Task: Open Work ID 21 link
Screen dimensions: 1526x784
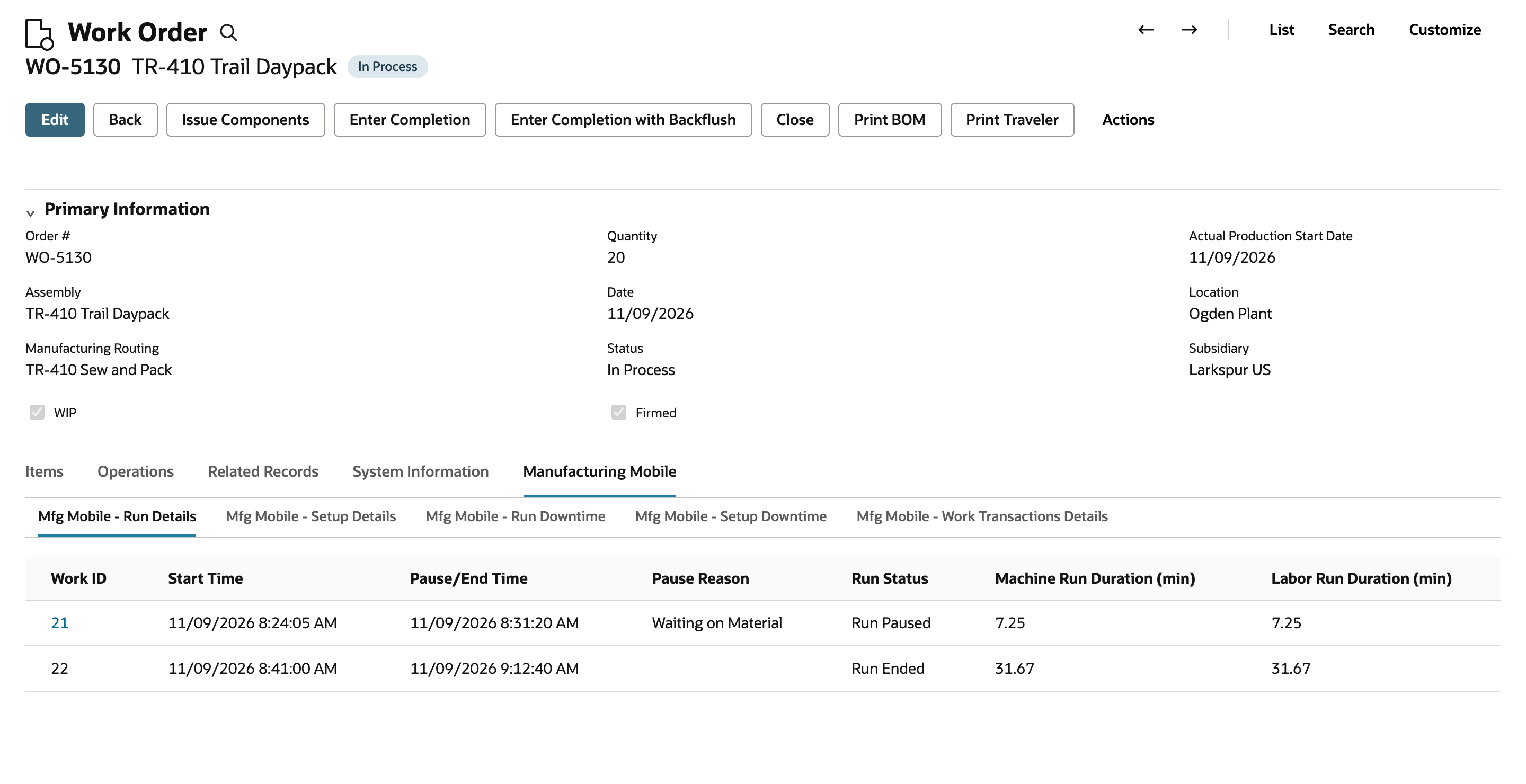Action: [x=60, y=623]
